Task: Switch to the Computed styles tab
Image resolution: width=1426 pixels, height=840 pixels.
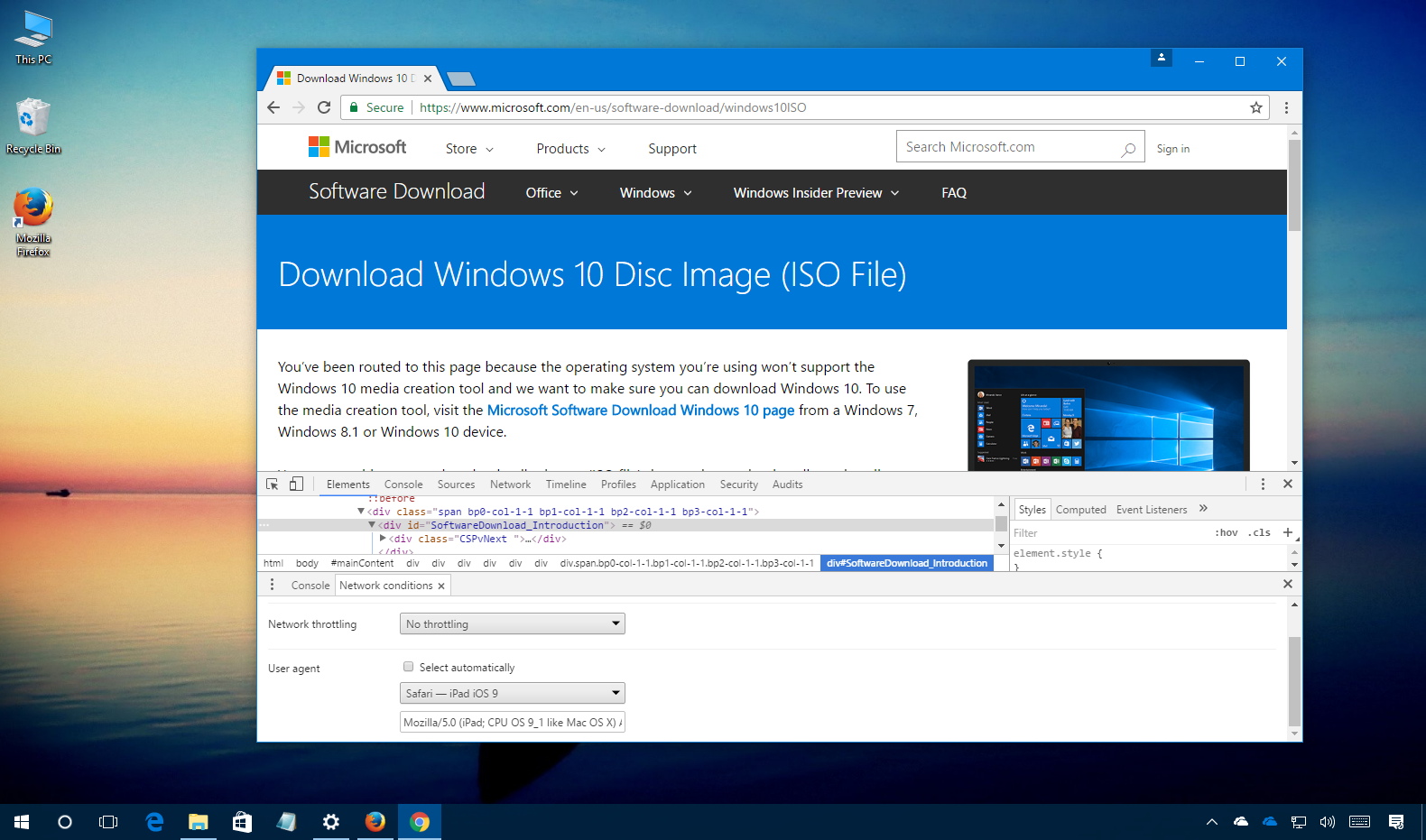Action: pos(1081,510)
